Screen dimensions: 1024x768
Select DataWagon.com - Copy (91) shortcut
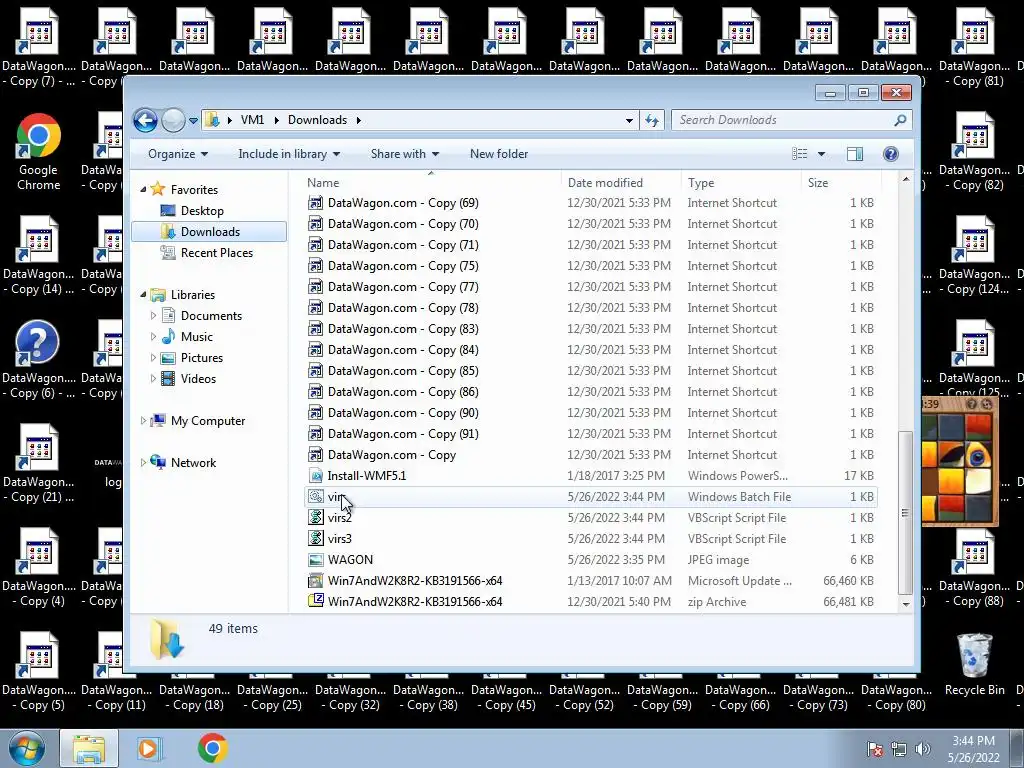pyautogui.click(x=590, y=434)
